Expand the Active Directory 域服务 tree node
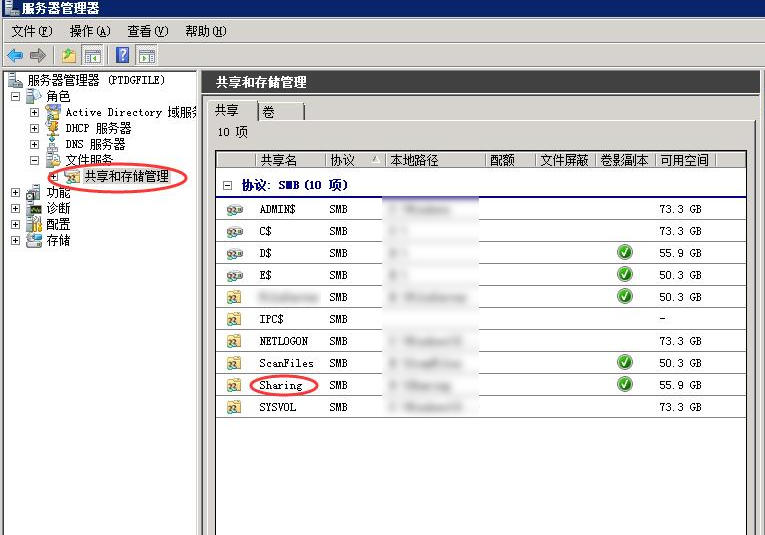The width and height of the screenshot is (765, 535). 34,113
